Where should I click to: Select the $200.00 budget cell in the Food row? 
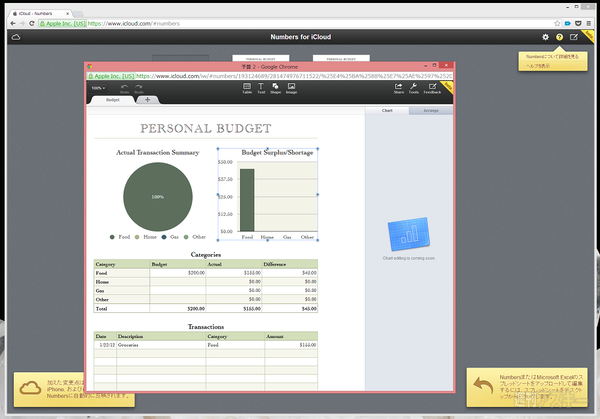pyautogui.click(x=178, y=273)
